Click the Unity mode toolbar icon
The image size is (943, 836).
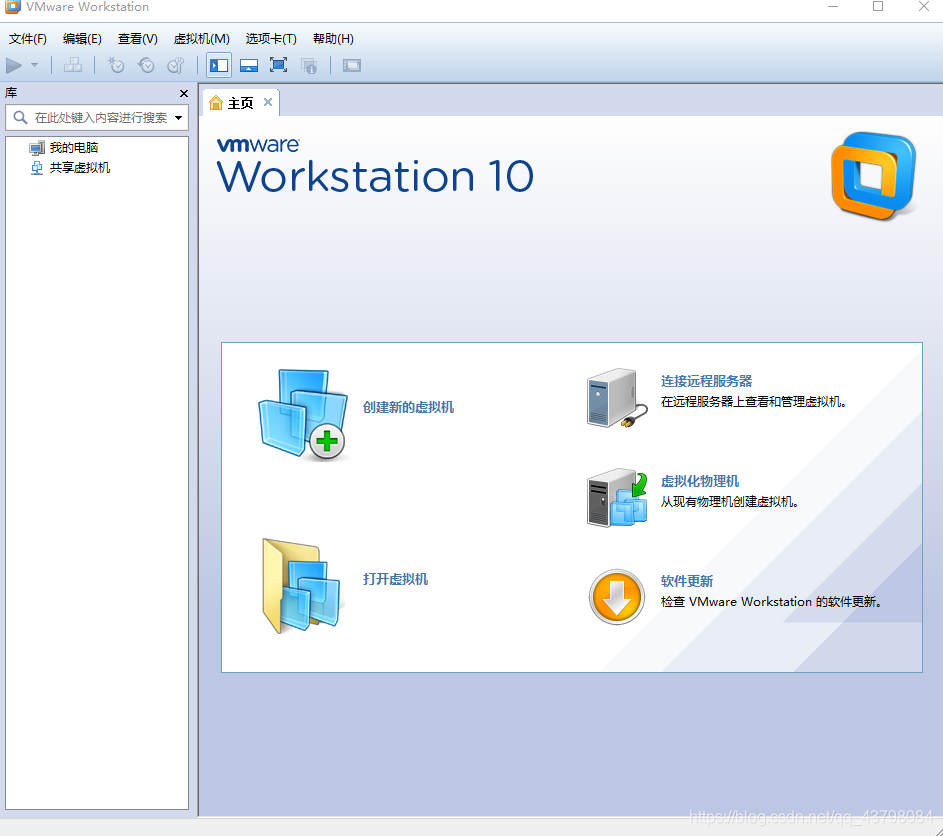coord(309,65)
